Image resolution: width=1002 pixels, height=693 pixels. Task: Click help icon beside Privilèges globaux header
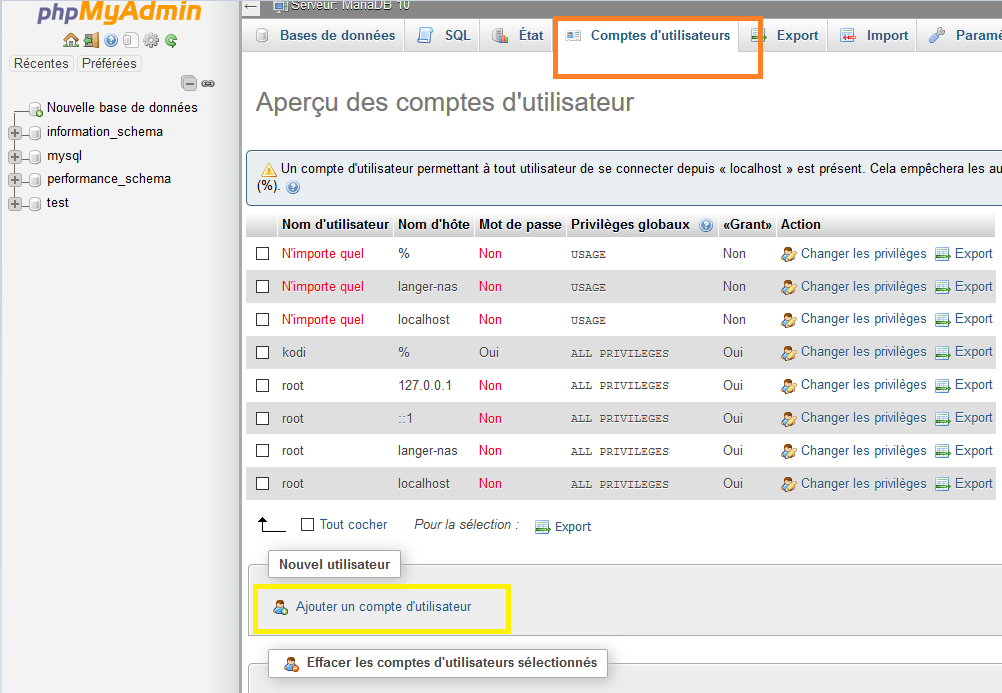click(706, 225)
